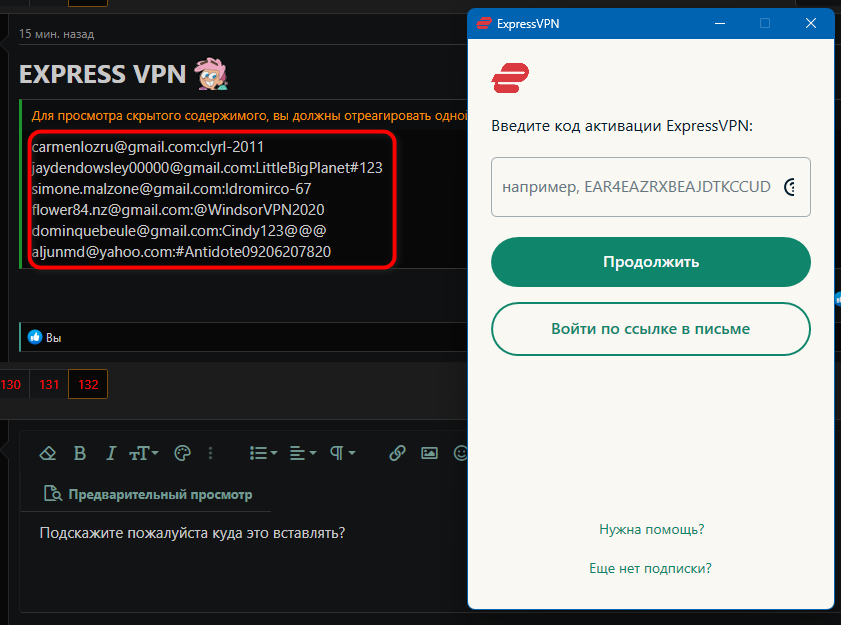Image resolution: width=841 pixels, height=625 pixels.
Task: Open the paragraph format dropdown
Action: click(343, 453)
